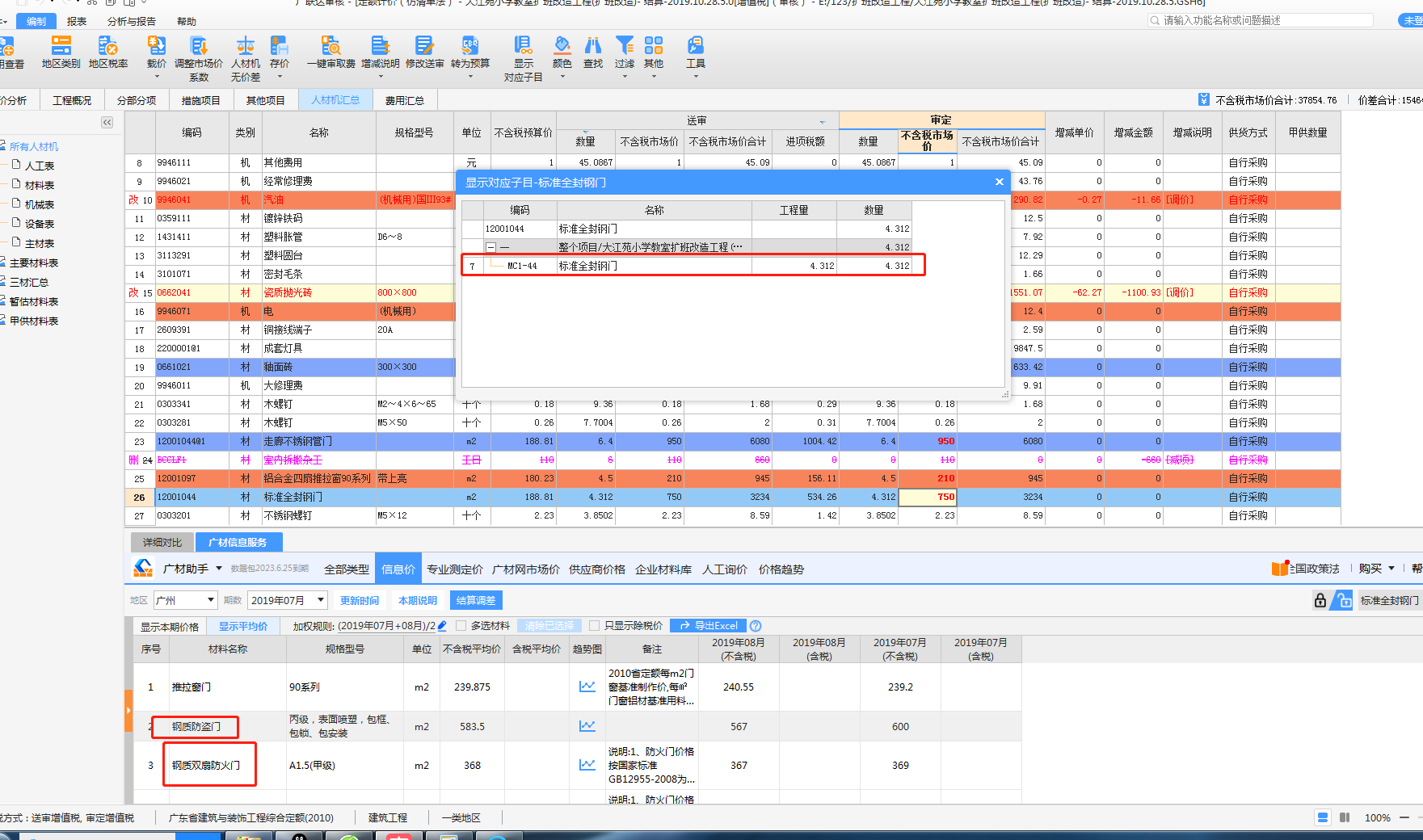Open the 分析与报告 ribbon tab
The width and height of the screenshot is (1423, 840).
[x=131, y=21]
